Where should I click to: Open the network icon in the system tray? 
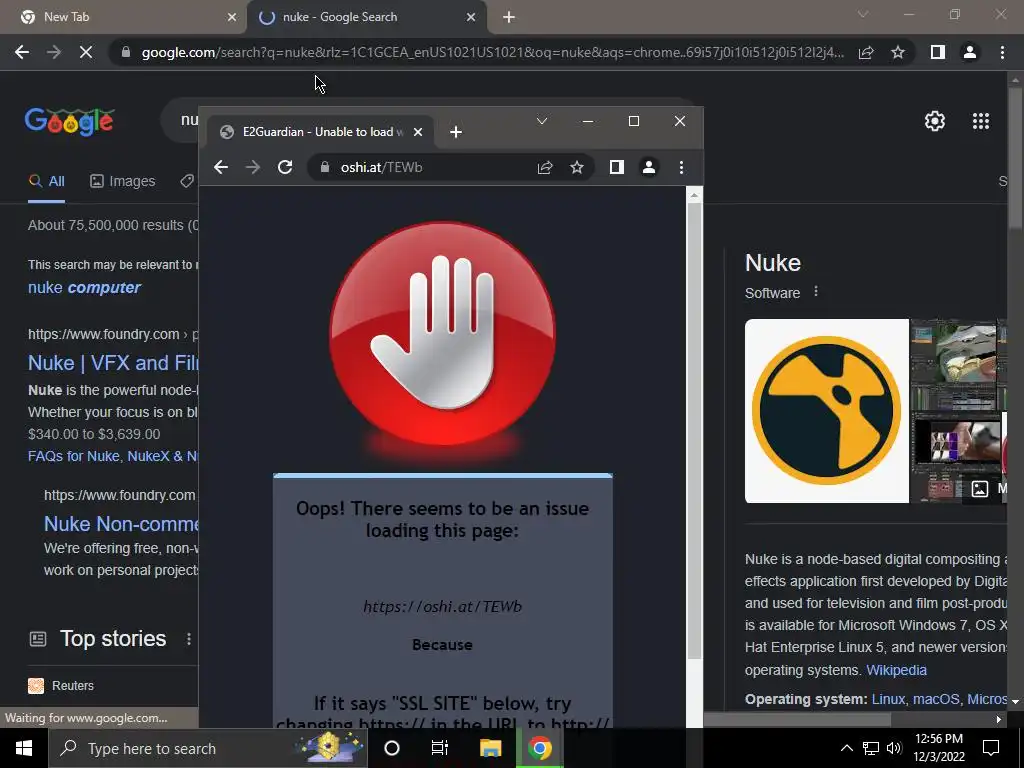[x=871, y=748]
